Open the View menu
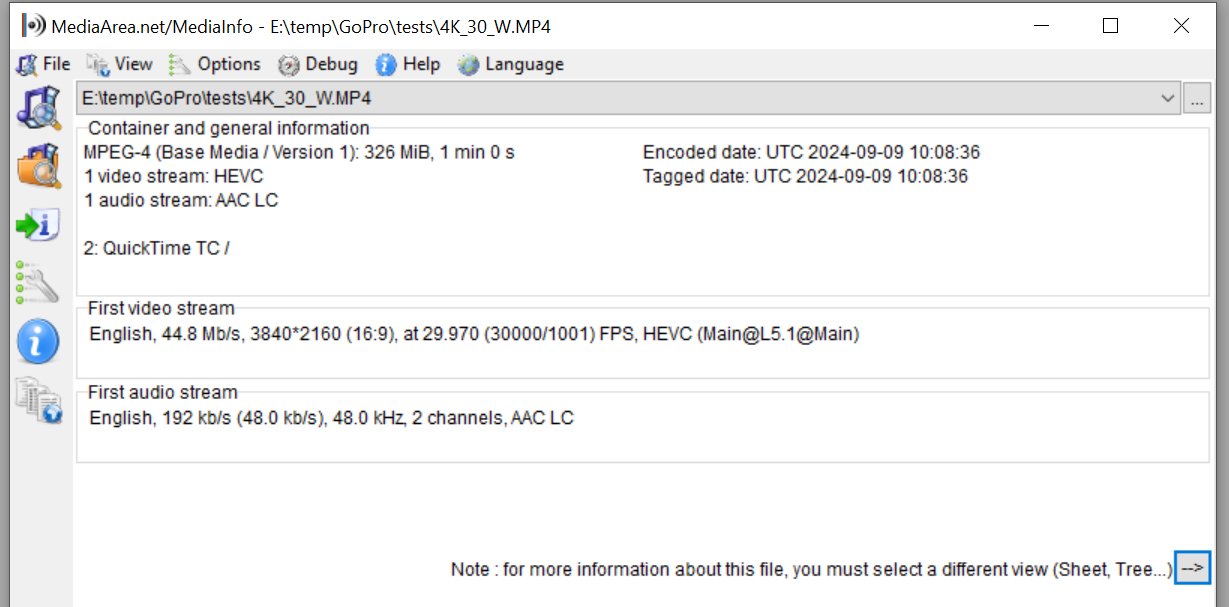The height and width of the screenshot is (607, 1229). point(120,64)
